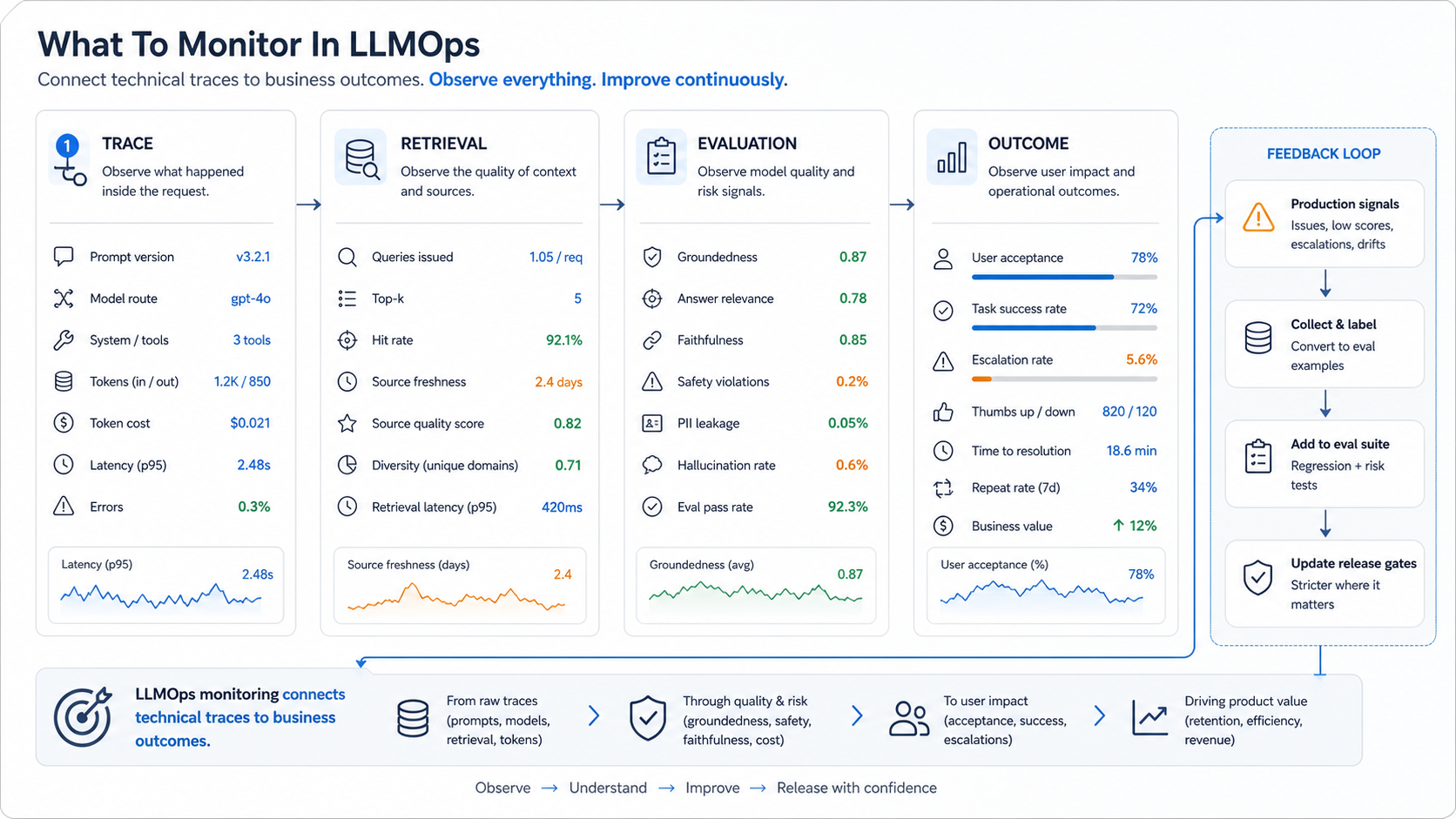This screenshot has height=819, width=1456.
Task: Click the User acceptance person icon
Action: click(943, 258)
